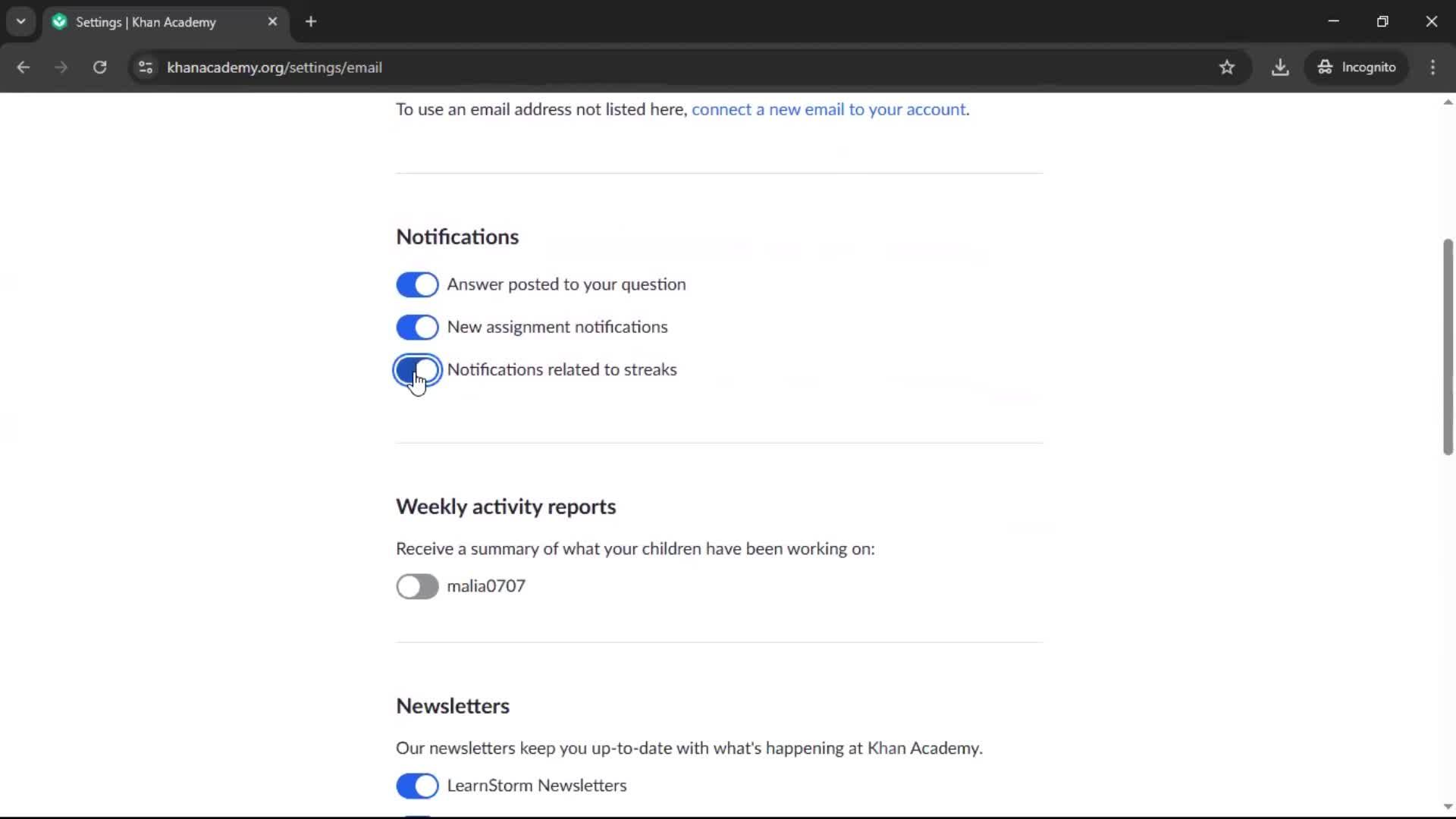Enable weekly report for malia0707
This screenshot has width=1456, height=819.
click(417, 587)
